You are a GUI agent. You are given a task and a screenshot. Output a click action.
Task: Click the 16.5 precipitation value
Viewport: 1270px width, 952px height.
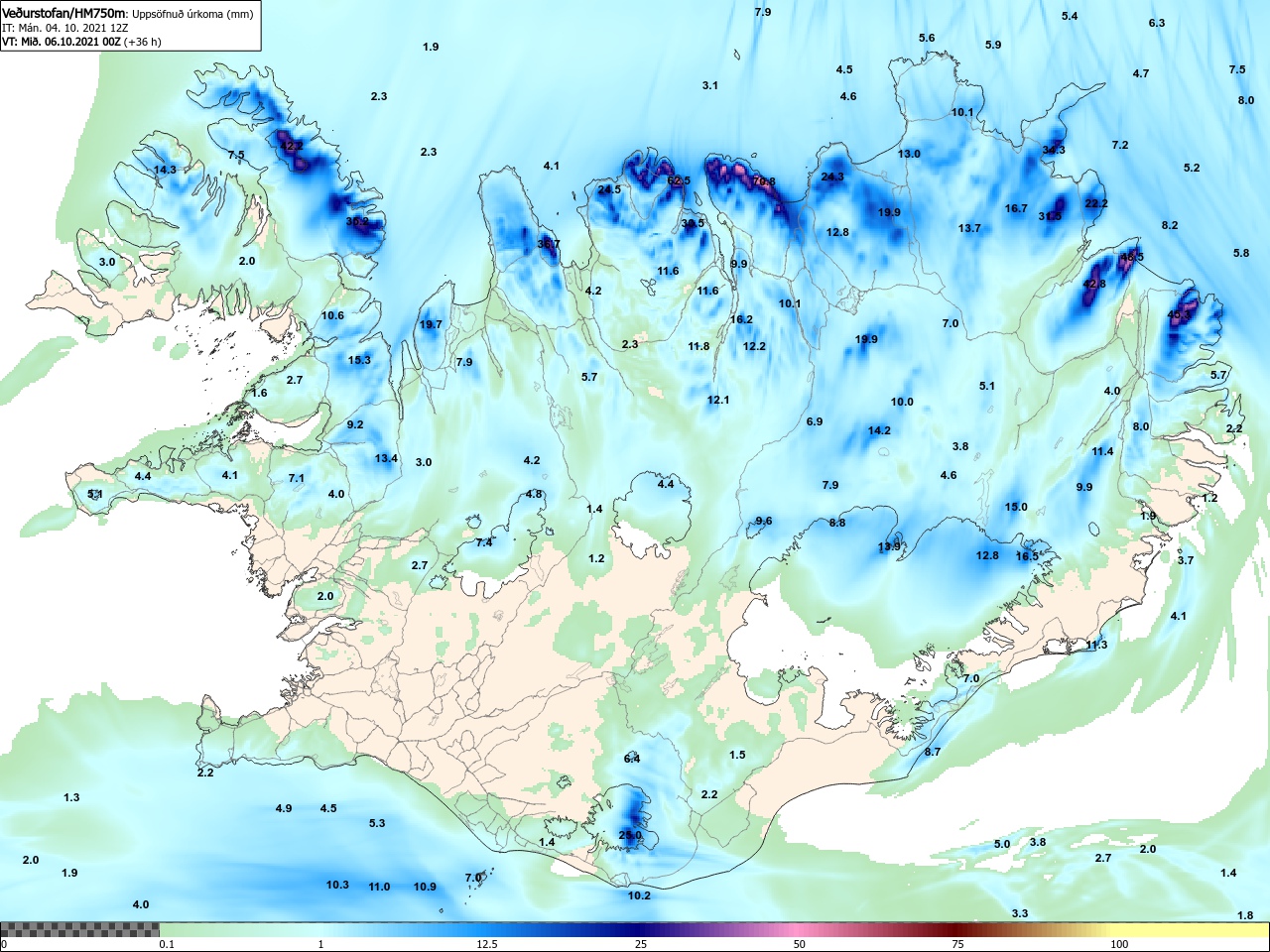tap(1027, 556)
